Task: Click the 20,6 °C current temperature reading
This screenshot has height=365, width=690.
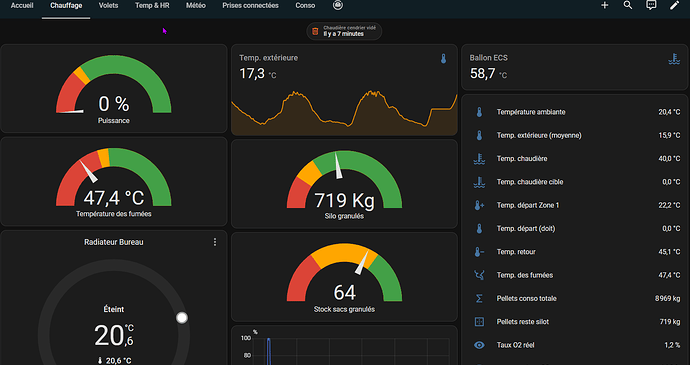Action: tap(114, 361)
